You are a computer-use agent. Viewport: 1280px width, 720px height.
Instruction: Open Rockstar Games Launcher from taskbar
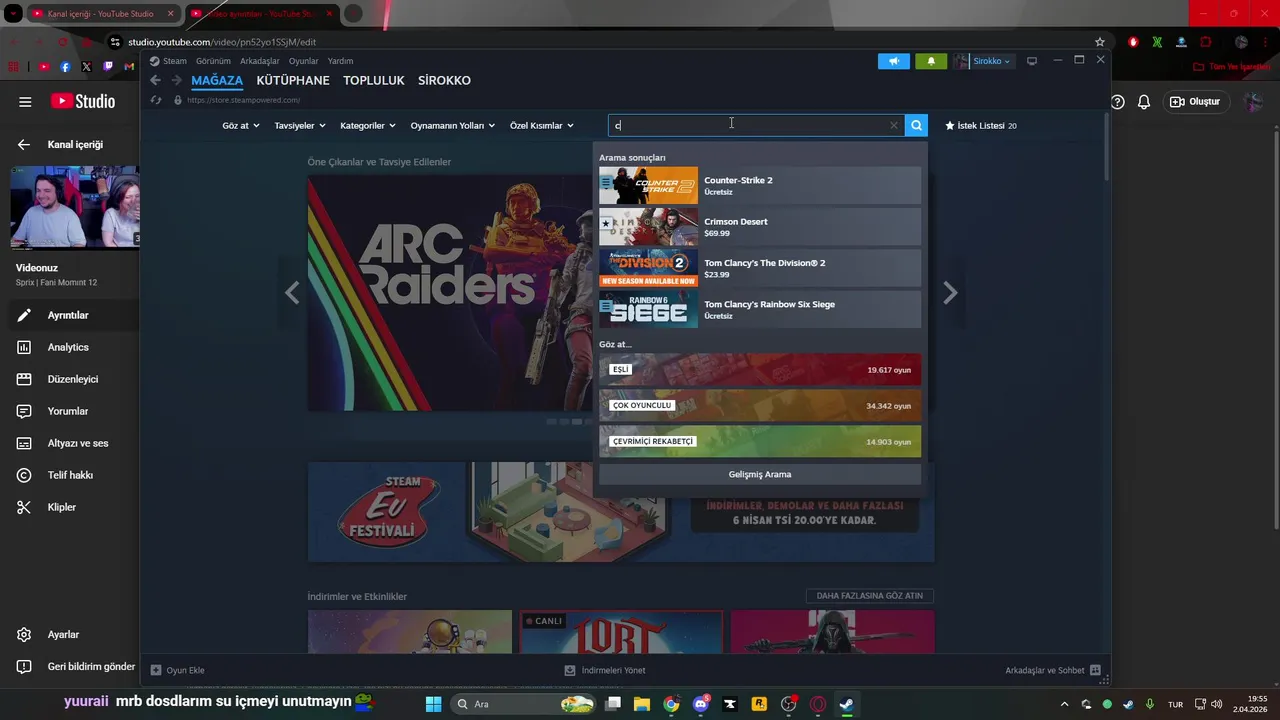tap(759, 704)
